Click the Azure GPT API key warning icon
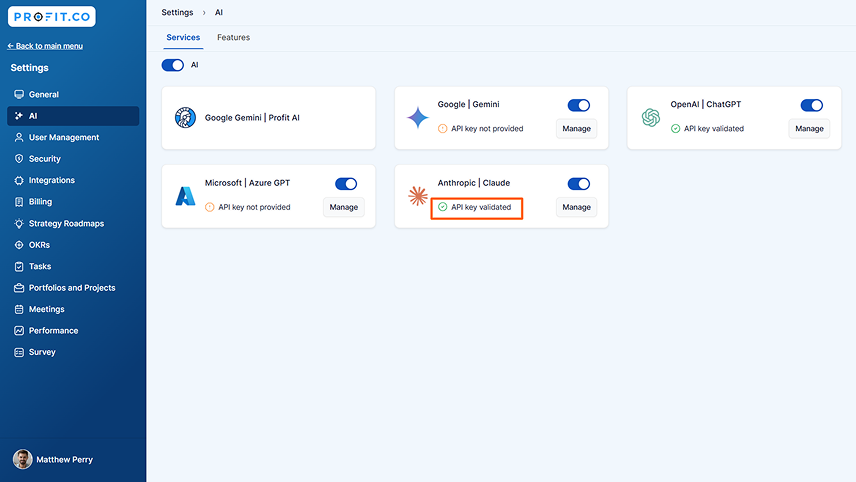Viewport: 856px width, 482px height. pos(210,207)
